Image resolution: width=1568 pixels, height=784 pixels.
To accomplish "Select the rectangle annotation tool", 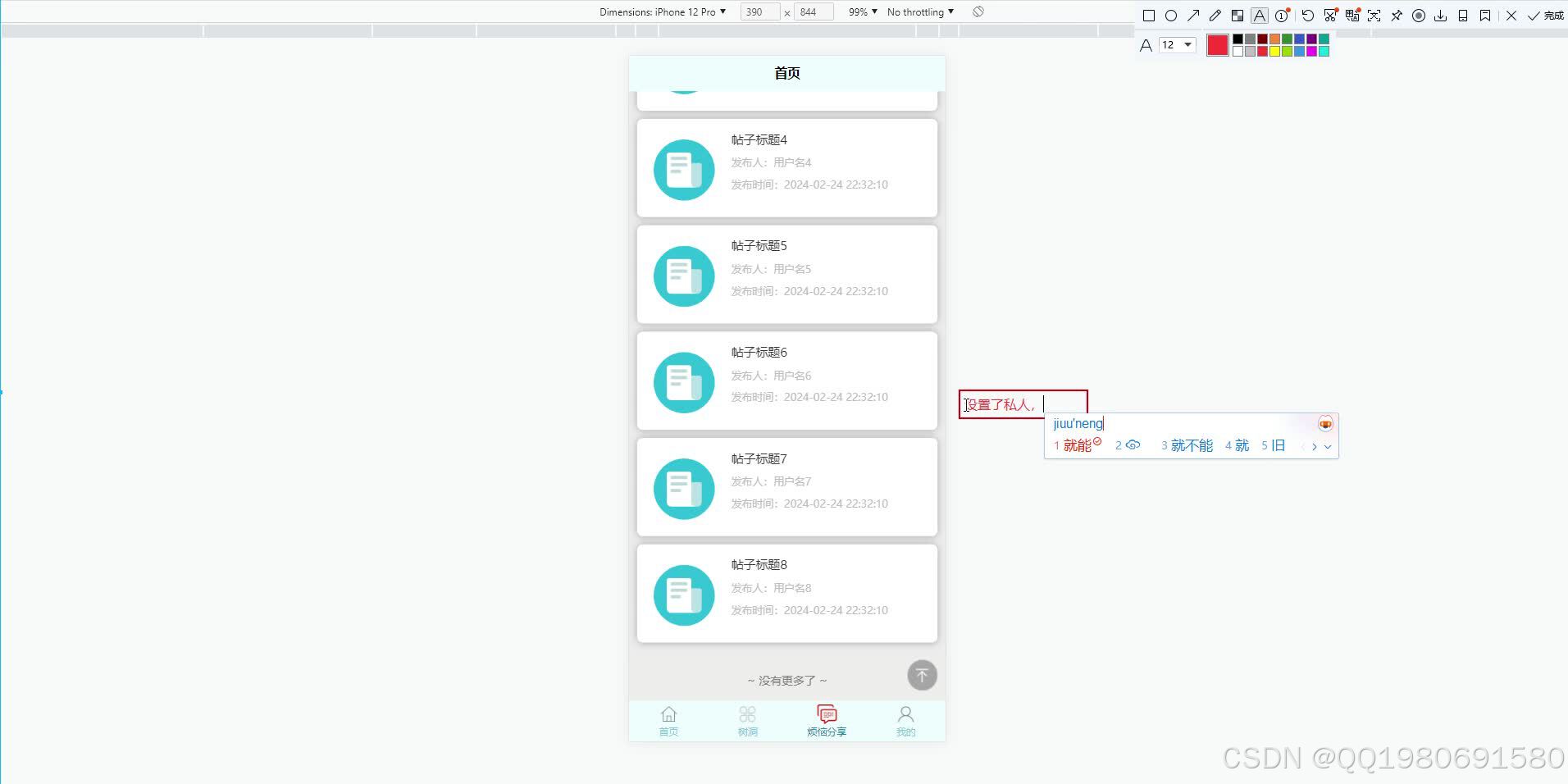I will pyautogui.click(x=1149, y=16).
